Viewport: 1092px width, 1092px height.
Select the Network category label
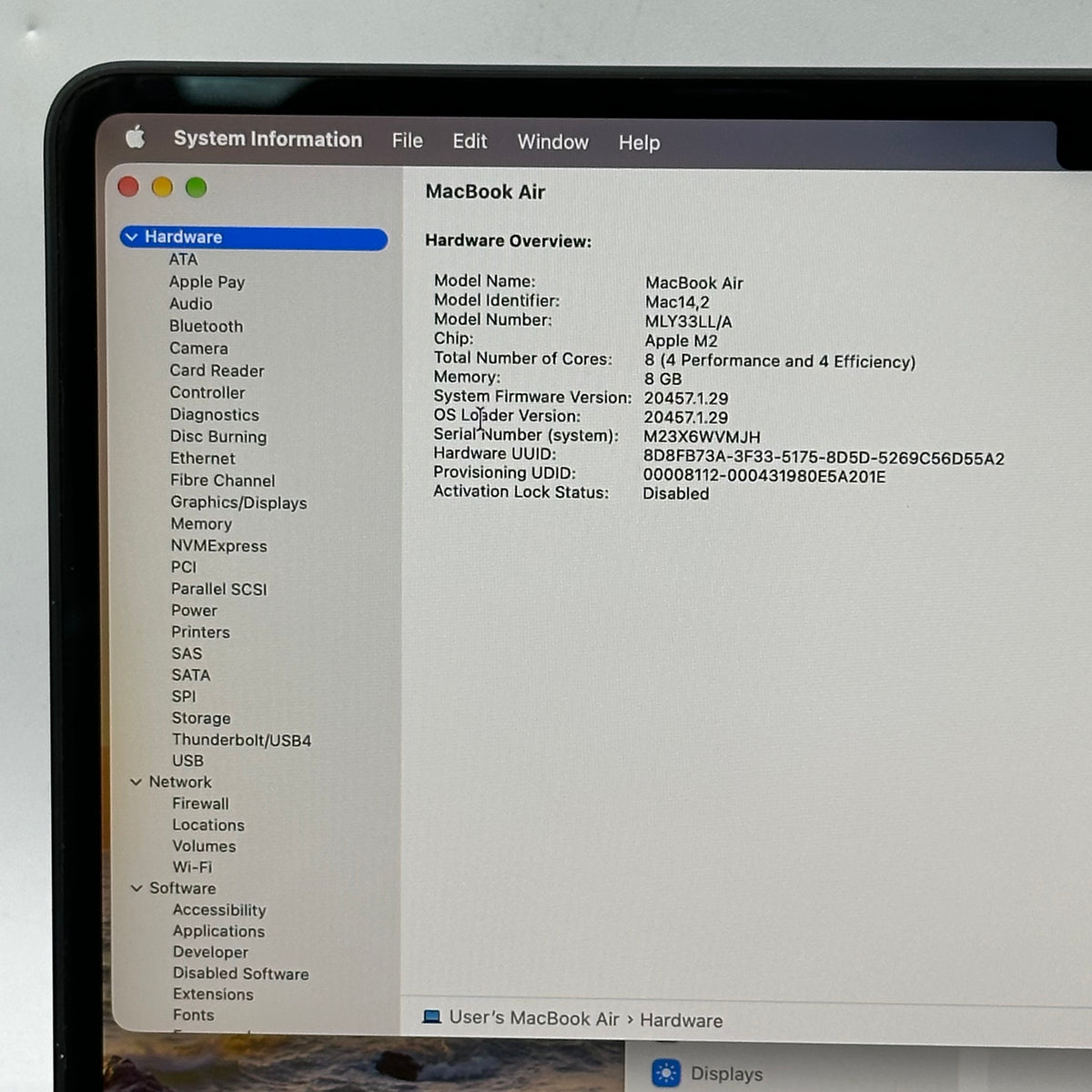pos(180,782)
